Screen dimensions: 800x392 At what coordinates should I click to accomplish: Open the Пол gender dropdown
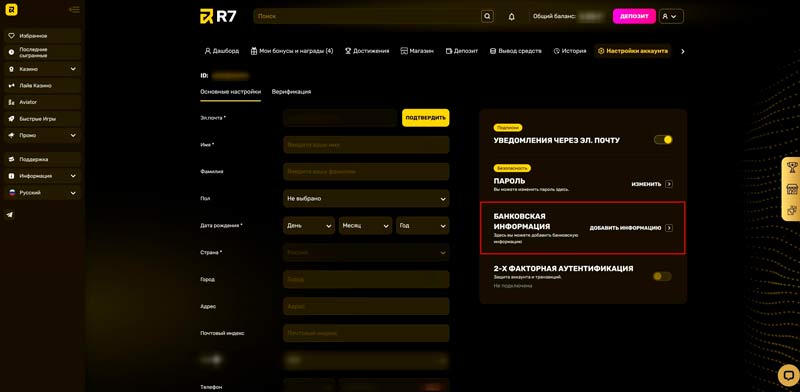click(366, 199)
